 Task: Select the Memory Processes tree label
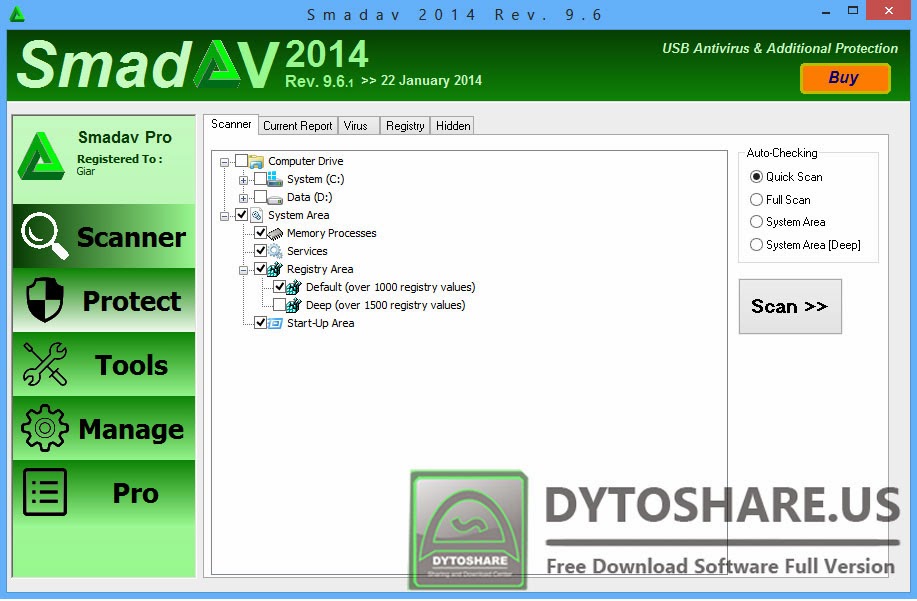332,233
